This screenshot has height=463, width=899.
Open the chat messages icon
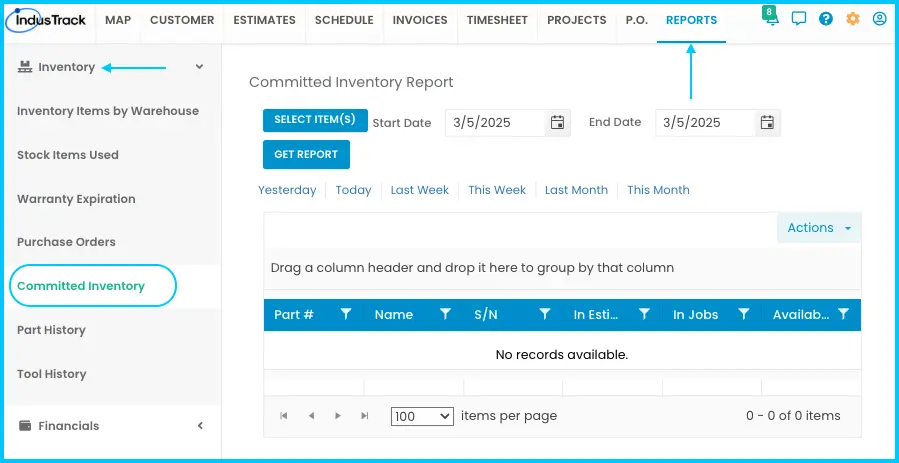point(799,19)
